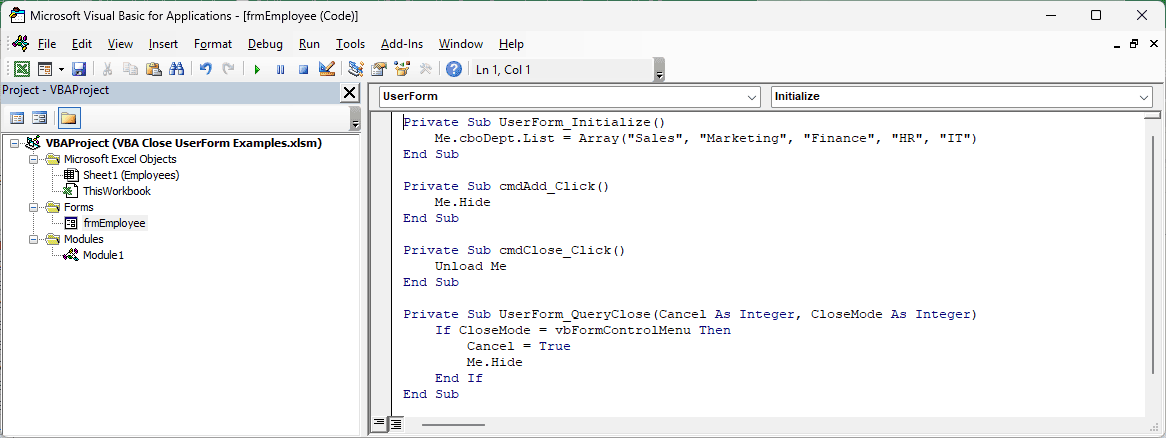1166x438 pixels.
Task: Click the View Microsoft Excel icon
Action: click(x=22, y=69)
